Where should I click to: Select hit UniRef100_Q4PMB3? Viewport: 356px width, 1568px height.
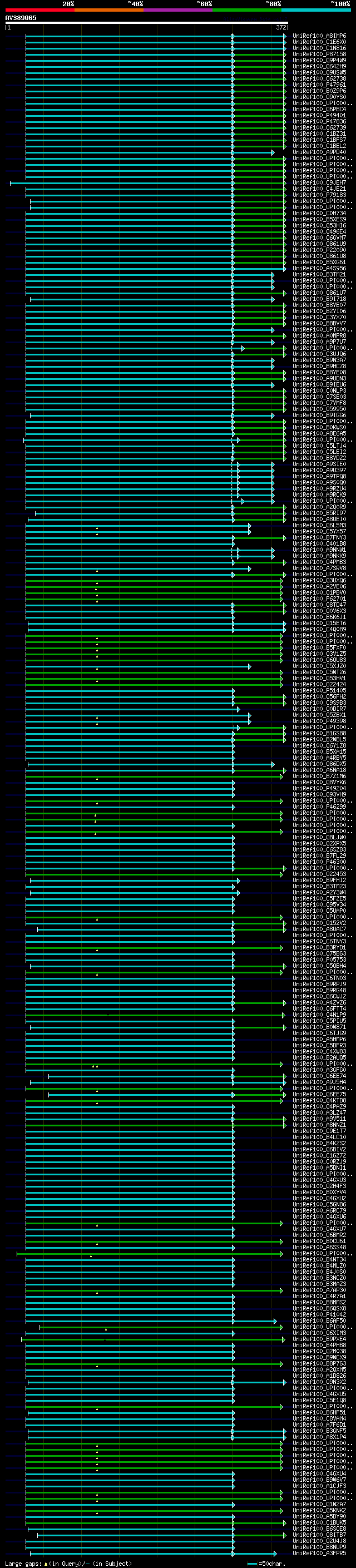(x=319, y=562)
